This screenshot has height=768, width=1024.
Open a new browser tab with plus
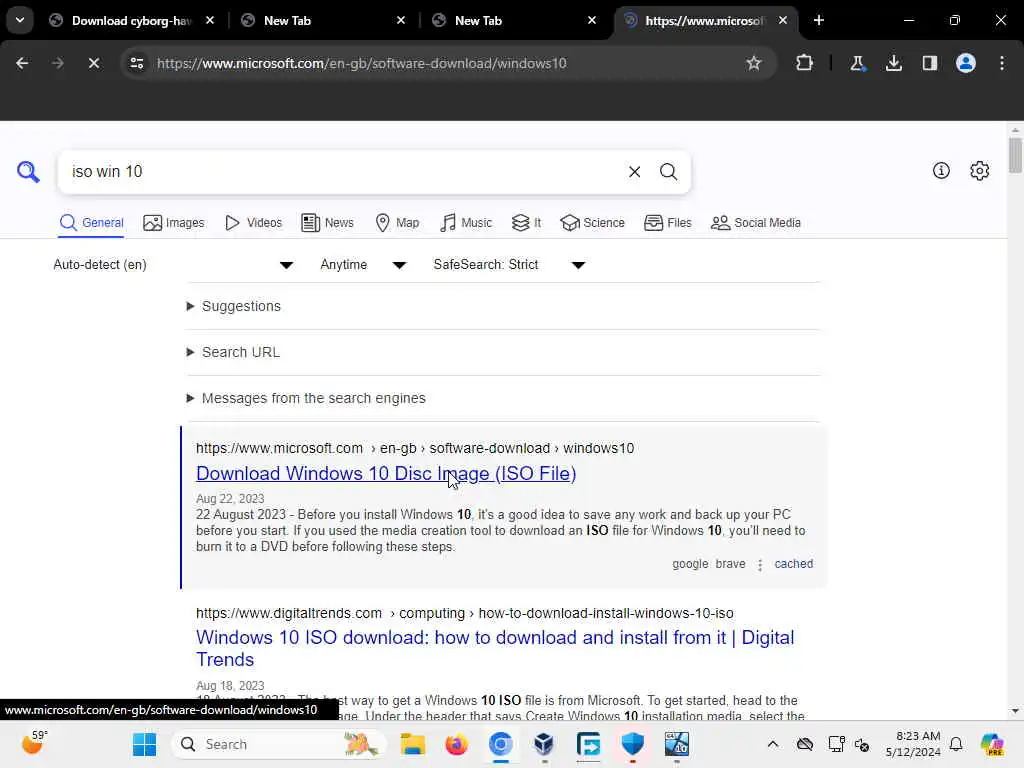(819, 21)
